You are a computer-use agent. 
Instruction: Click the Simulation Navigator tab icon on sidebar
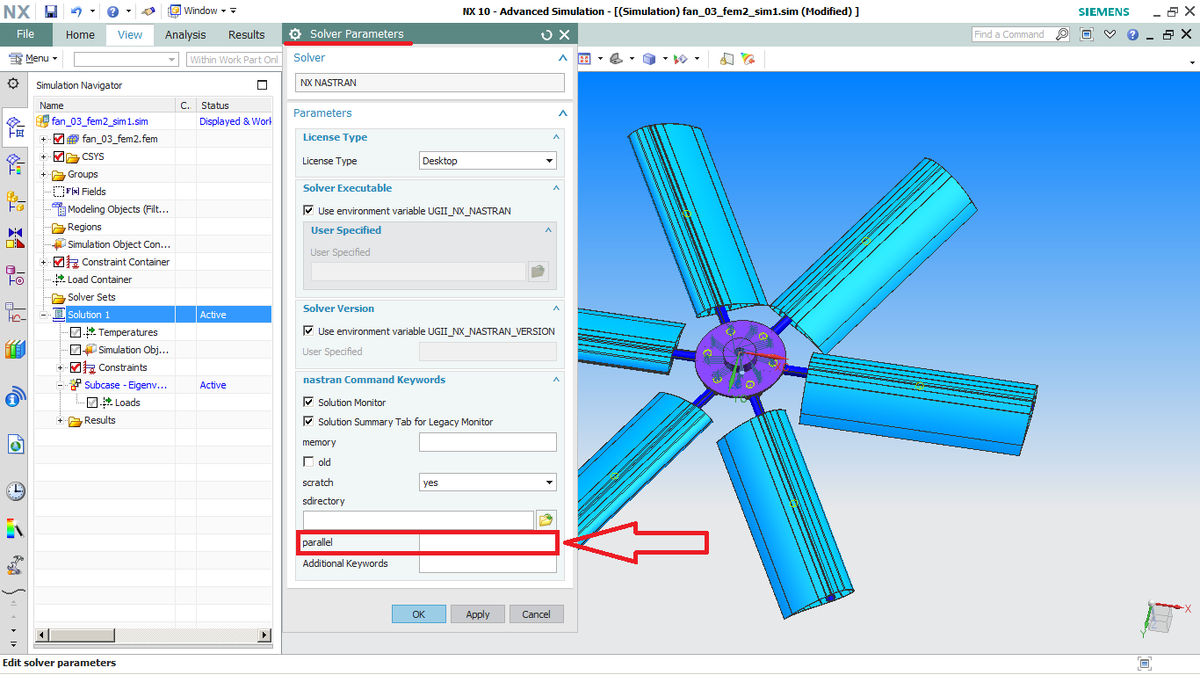coord(15,127)
